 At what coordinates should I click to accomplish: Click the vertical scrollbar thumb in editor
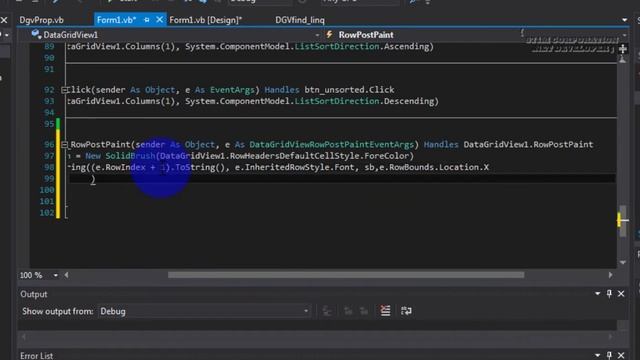tap(622, 221)
